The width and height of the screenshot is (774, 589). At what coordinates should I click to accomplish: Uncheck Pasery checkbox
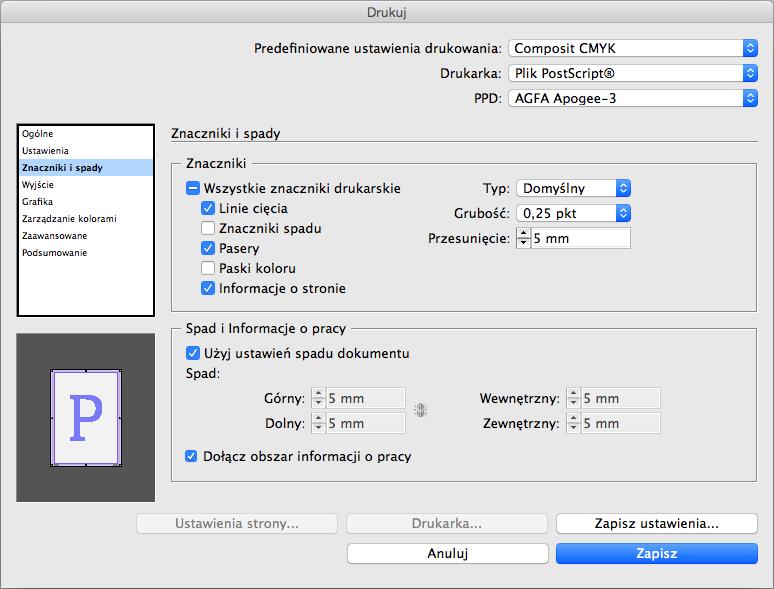(x=208, y=248)
